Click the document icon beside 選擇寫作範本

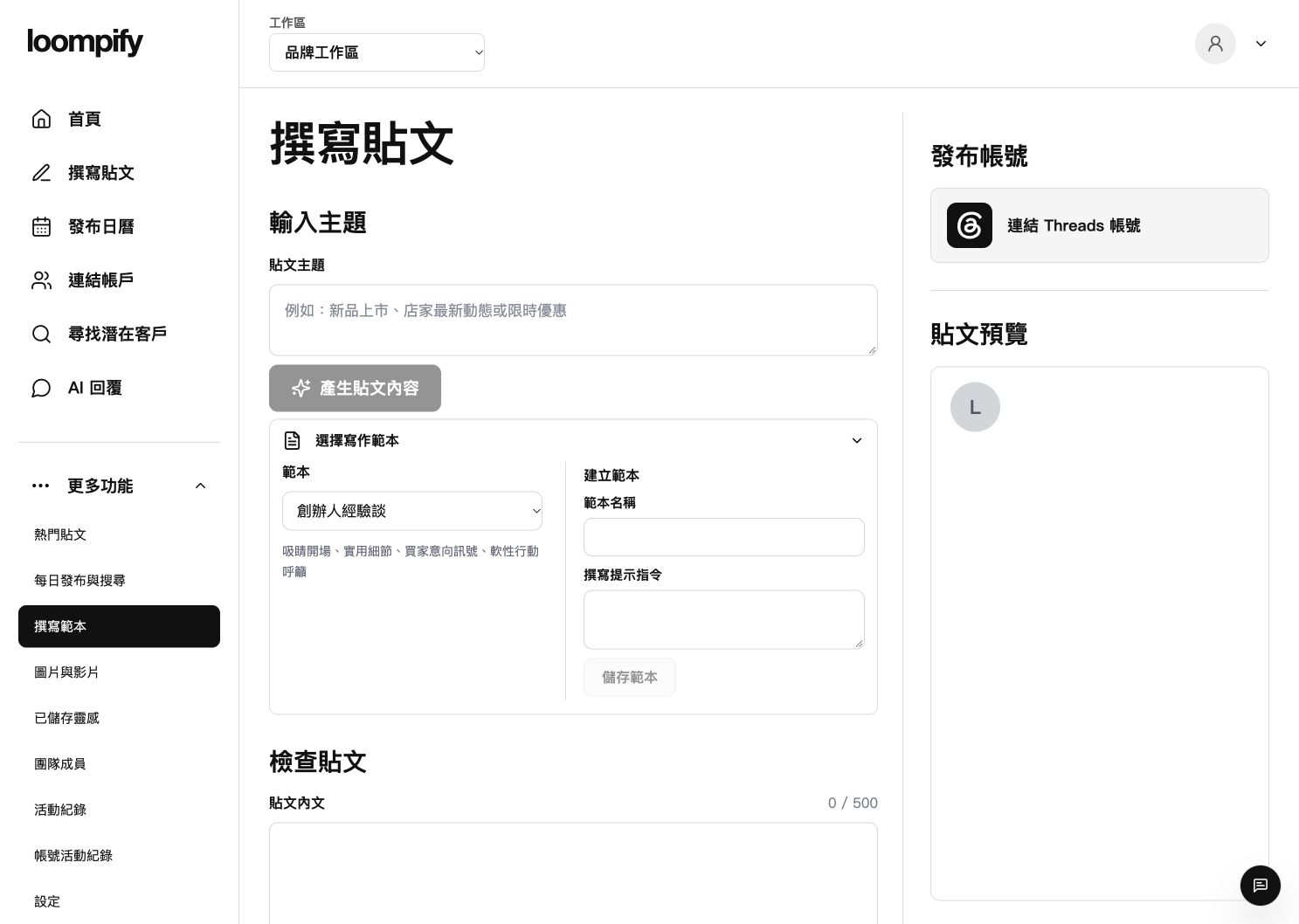[x=293, y=440]
